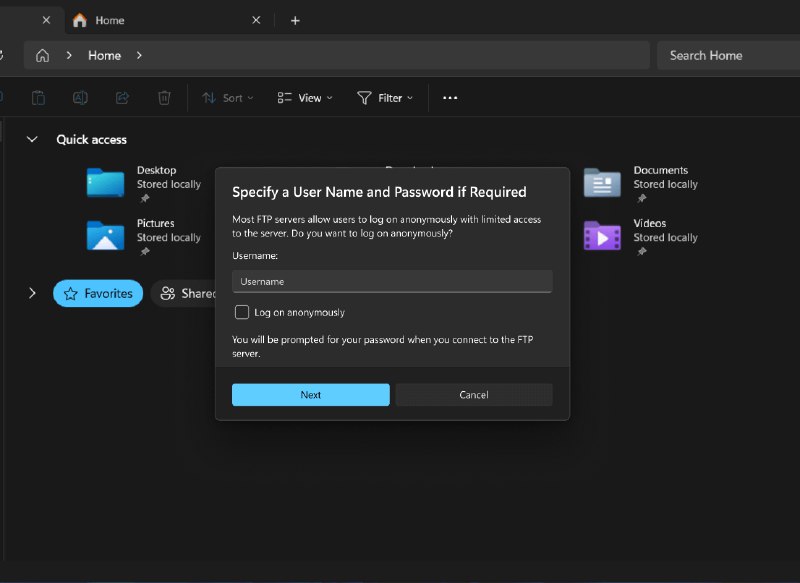This screenshot has width=800, height=583.
Task: Check the Log on anonymously checkbox
Action: click(241, 312)
